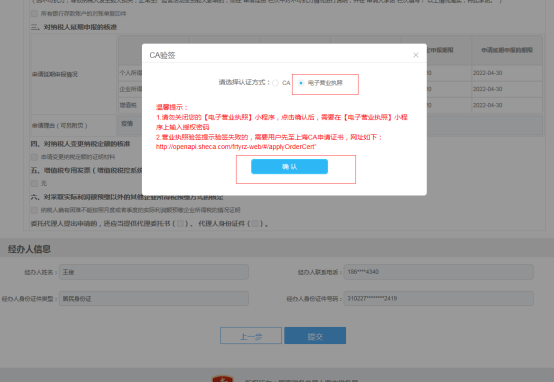The height and width of the screenshot is (382, 554).
Task: Click the 温馨提示 warning label
Action: [x=172, y=107]
